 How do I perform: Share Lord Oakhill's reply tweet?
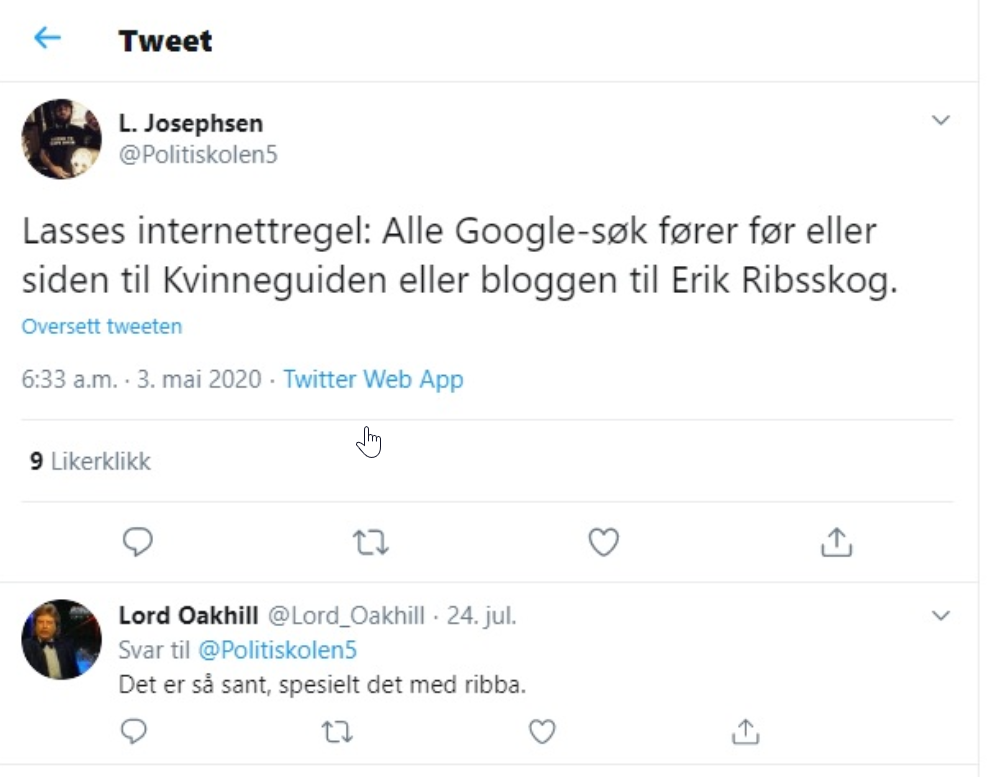(746, 732)
